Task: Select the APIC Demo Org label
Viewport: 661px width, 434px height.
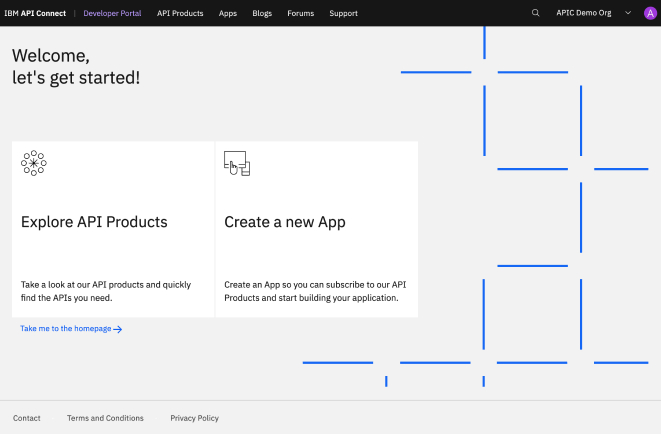Action: (x=584, y=13)
